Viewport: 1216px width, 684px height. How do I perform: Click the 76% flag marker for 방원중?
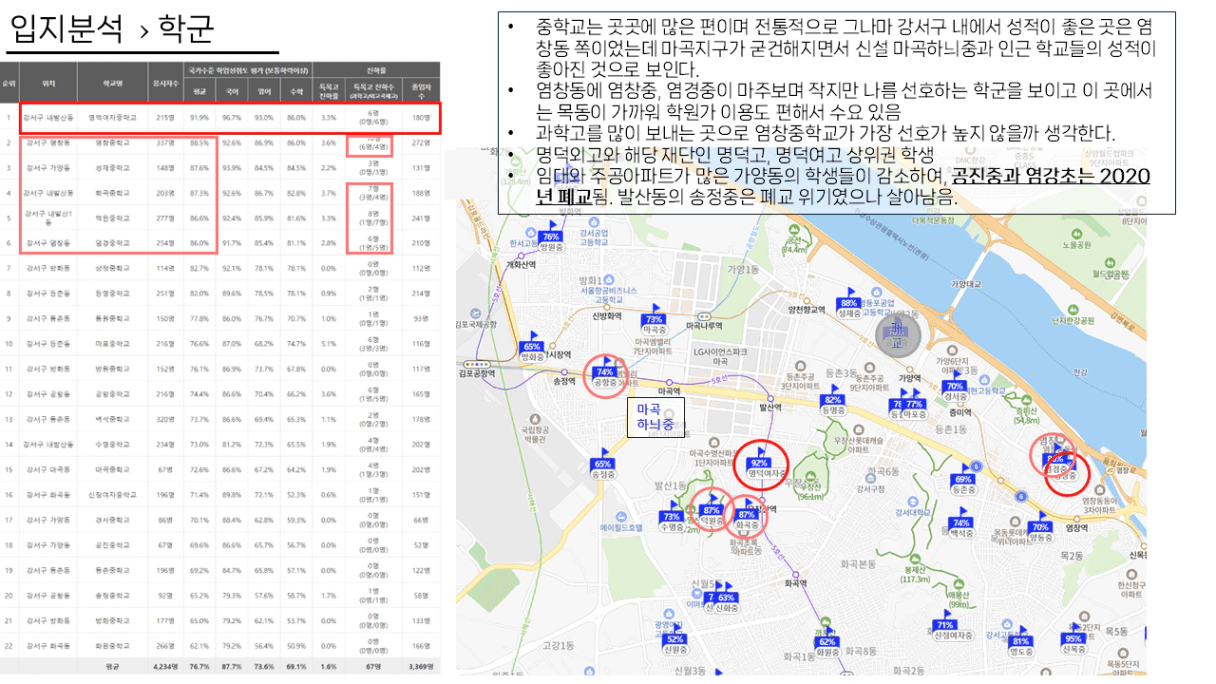(x=550, y=237)
